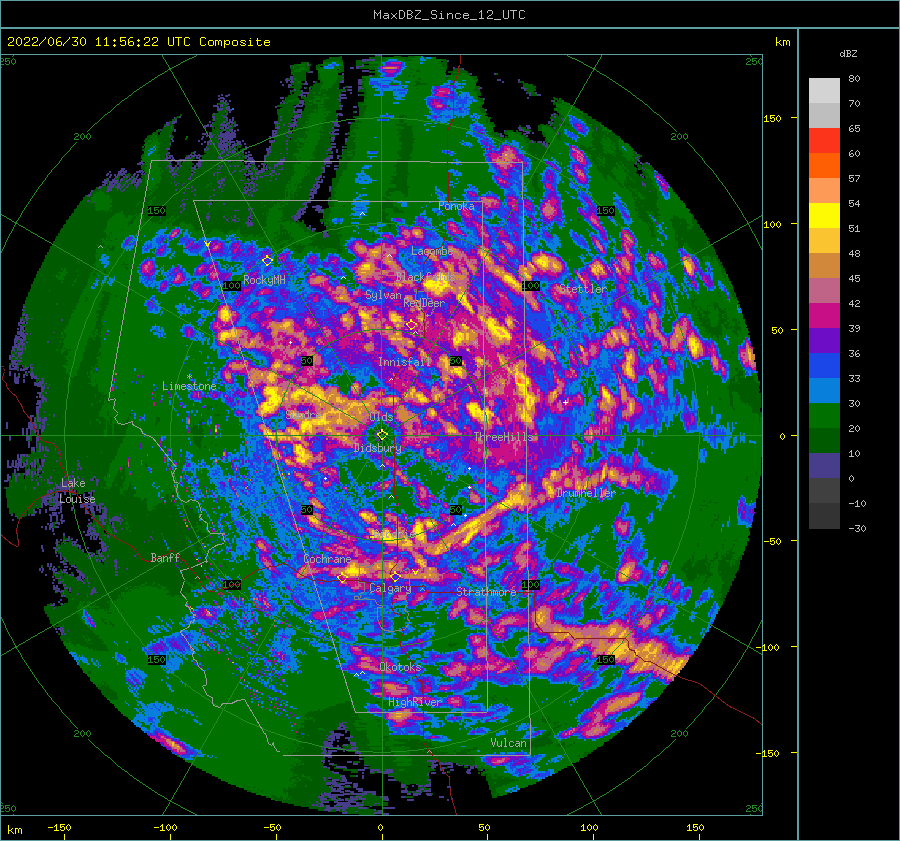Click the Didsbury map label
This screenshot has height=841, width=900.
click(x=378, y=448)
